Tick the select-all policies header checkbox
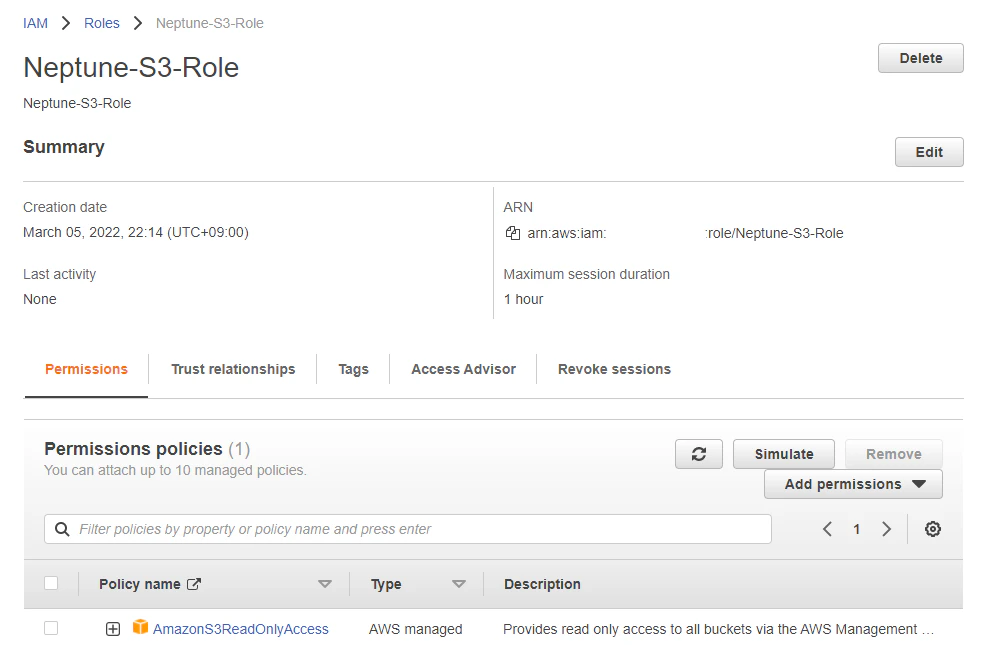 point(51,583)
